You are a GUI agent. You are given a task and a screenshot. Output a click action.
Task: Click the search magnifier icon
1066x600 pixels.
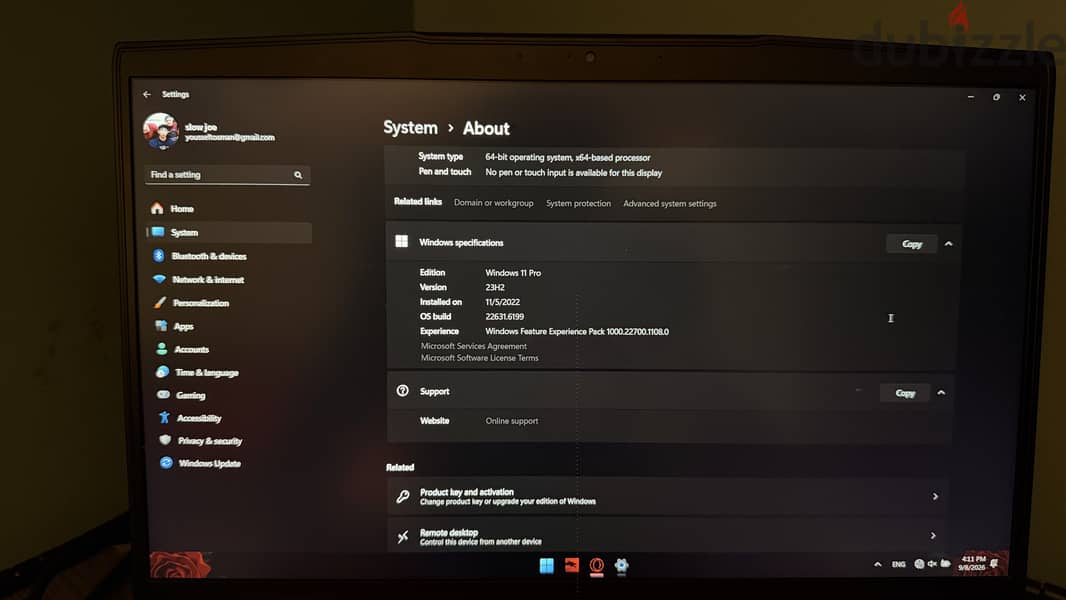click(x=298, y=175)
